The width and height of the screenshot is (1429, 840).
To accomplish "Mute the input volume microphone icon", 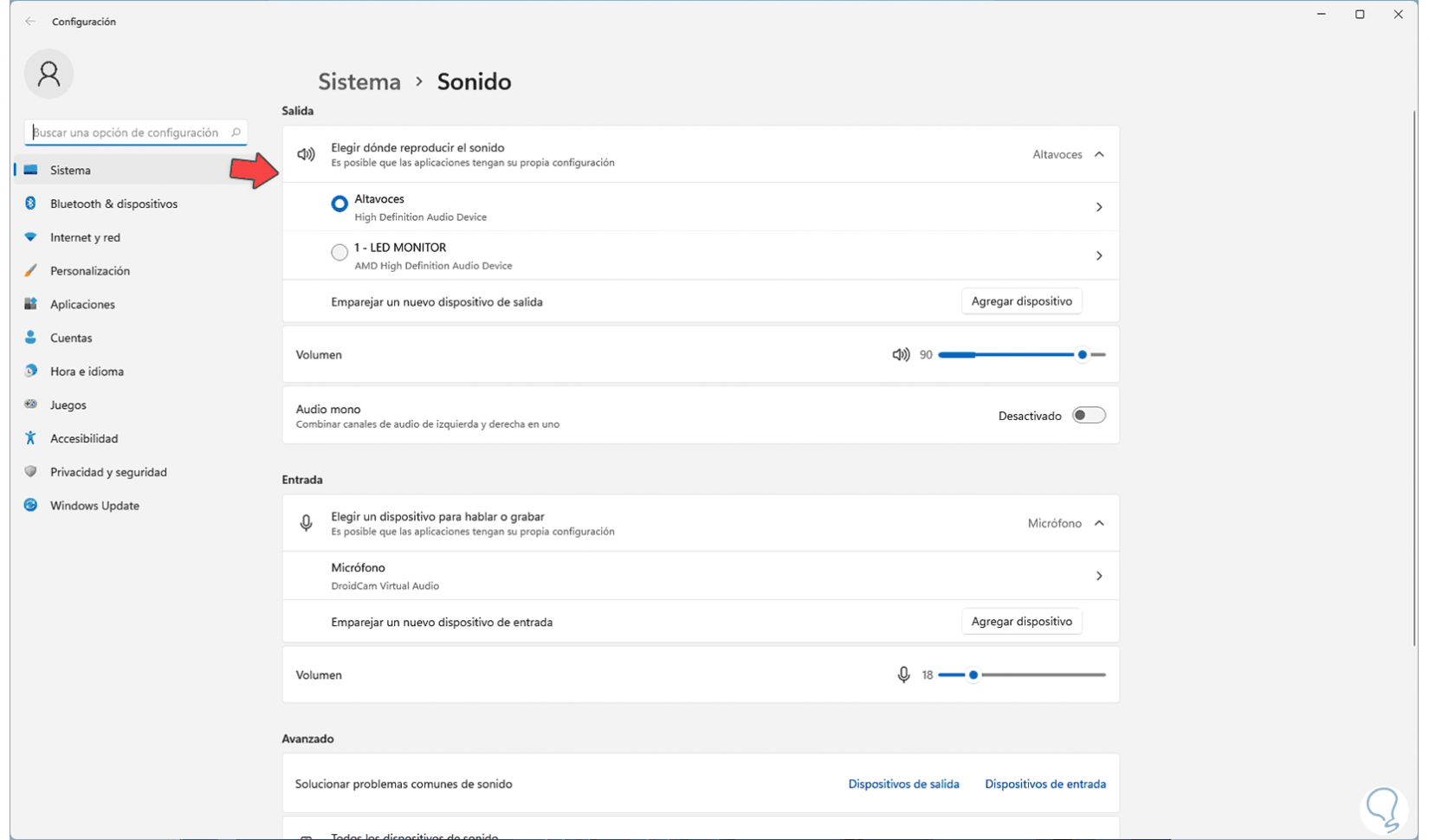I will point(903,675).
